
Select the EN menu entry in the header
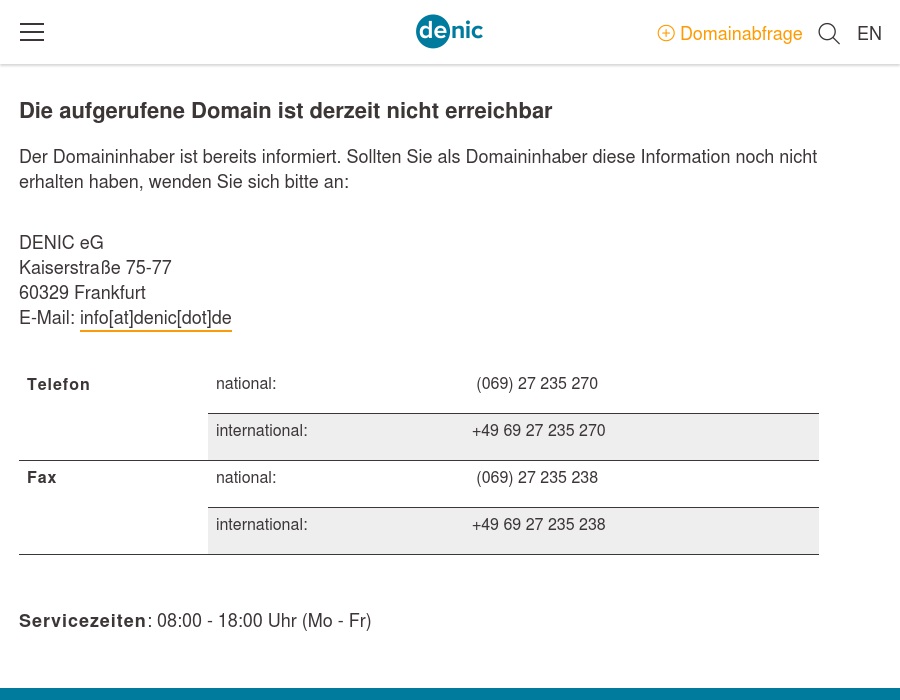[869, 34]
